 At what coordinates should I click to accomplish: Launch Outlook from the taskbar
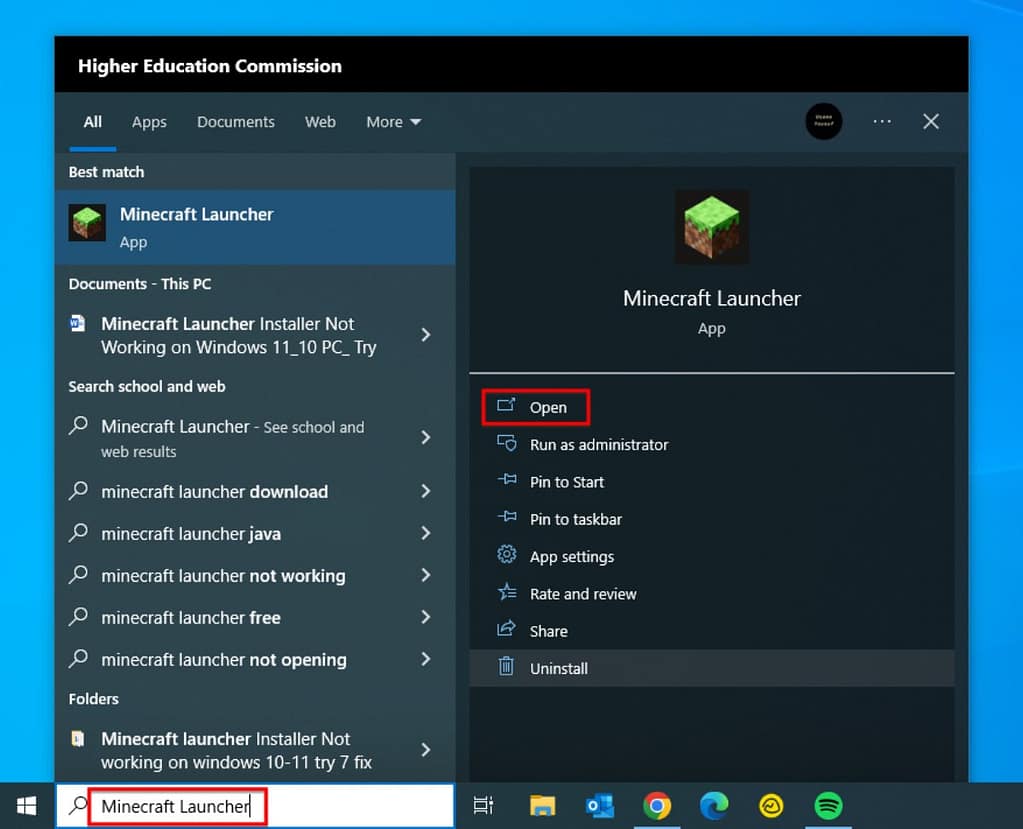click(600, 806)
